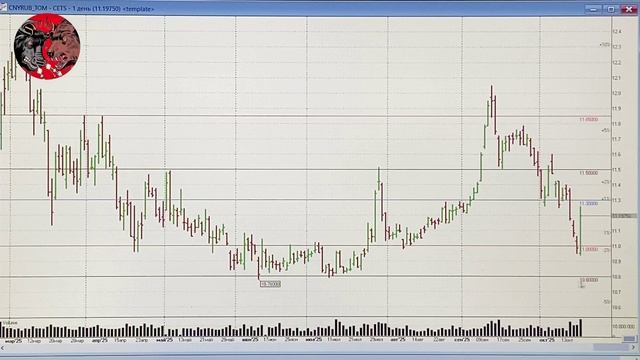
Task: Click the Volume label in the lower pane
Action: click(9, 323)
